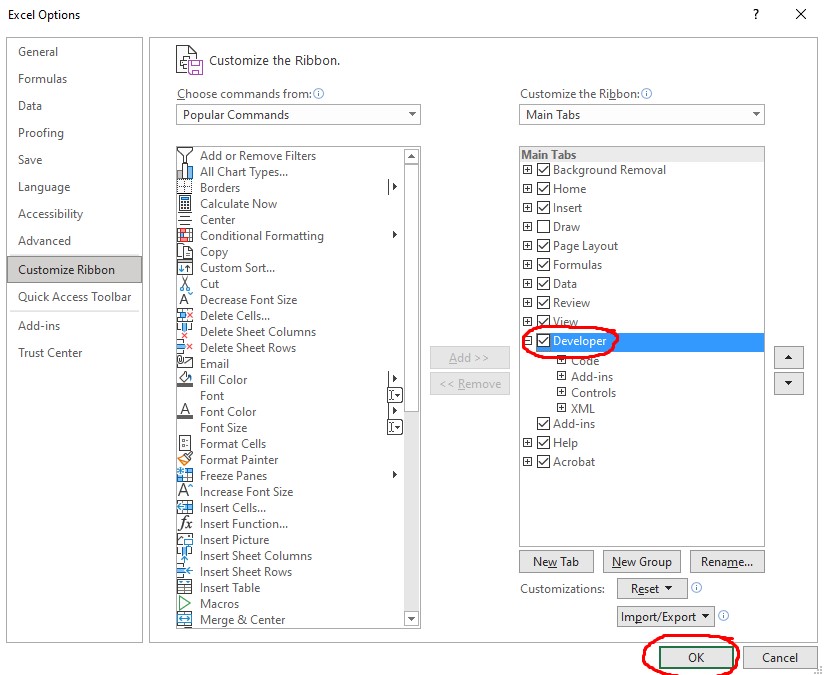Click the Delete Cells icon

click(x=184, y=316)
